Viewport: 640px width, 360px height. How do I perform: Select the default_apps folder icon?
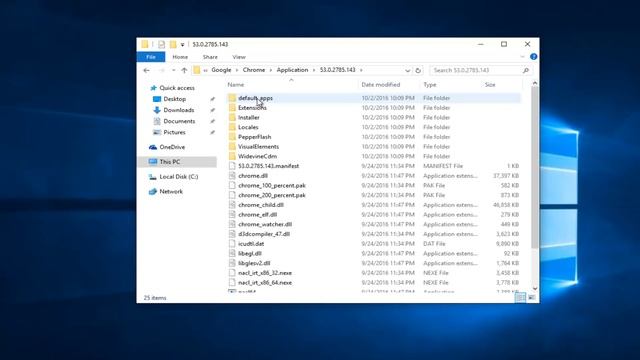[x=232, y=98]
